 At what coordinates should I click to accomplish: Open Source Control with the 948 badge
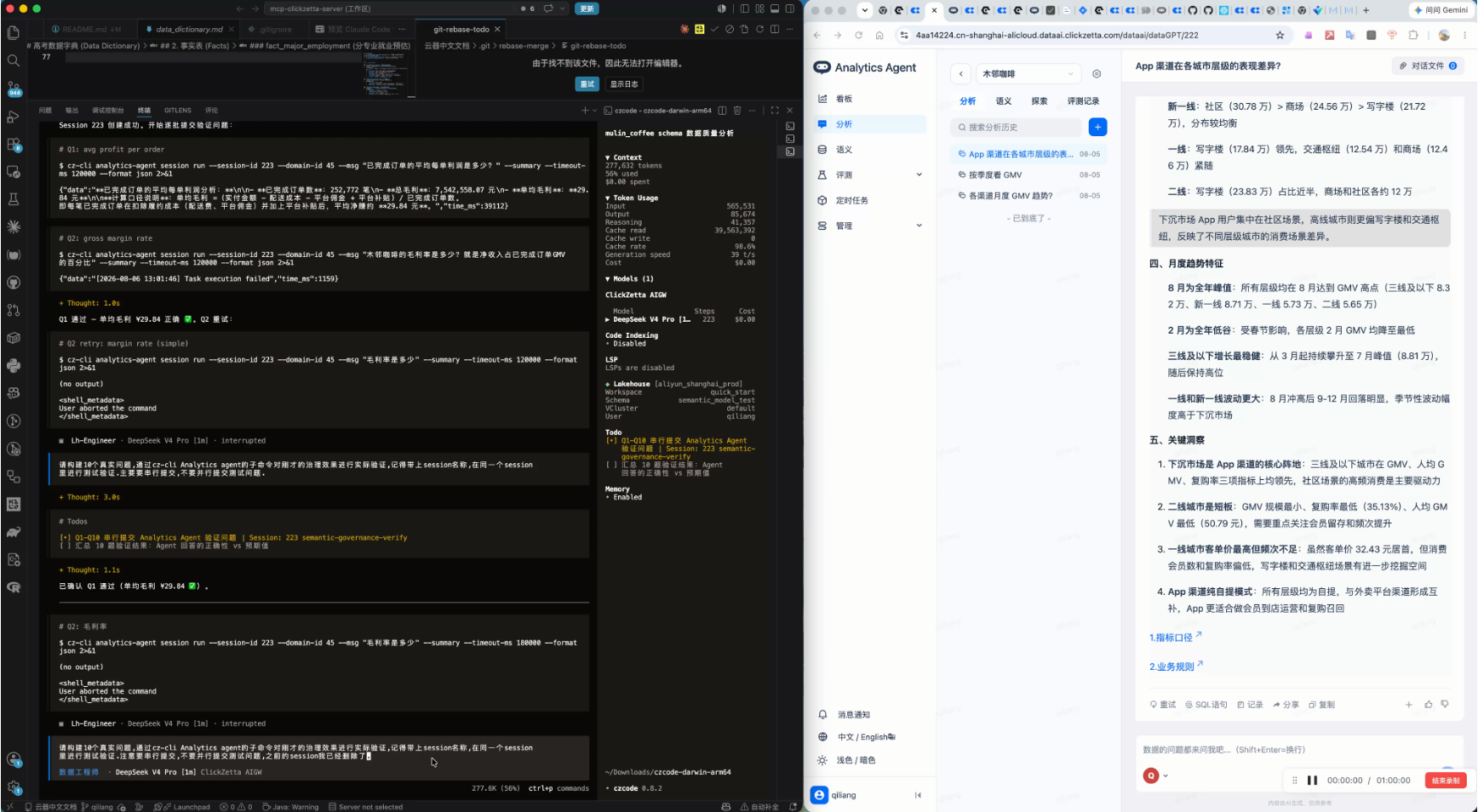[14, 89]
